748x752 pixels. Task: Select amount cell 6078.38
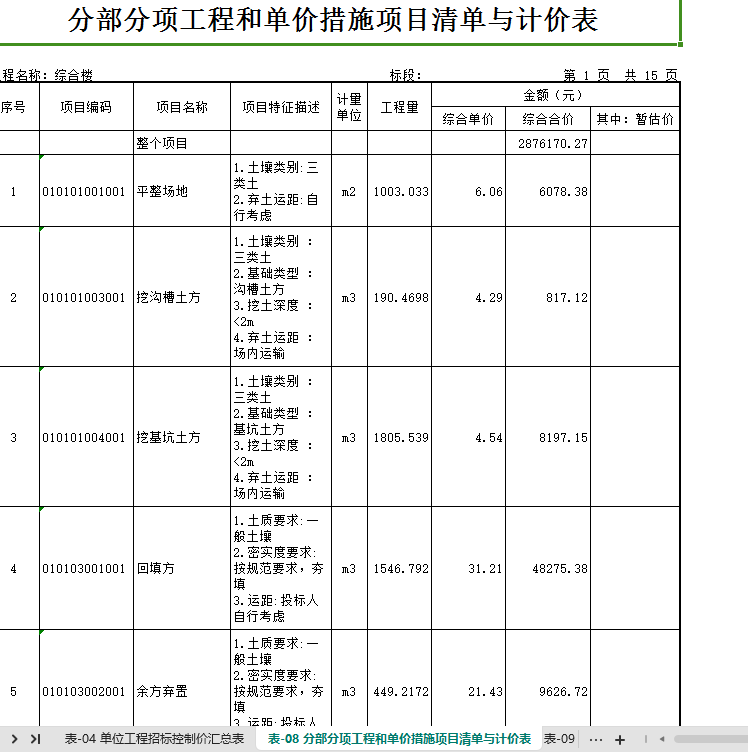click(548, 191)
